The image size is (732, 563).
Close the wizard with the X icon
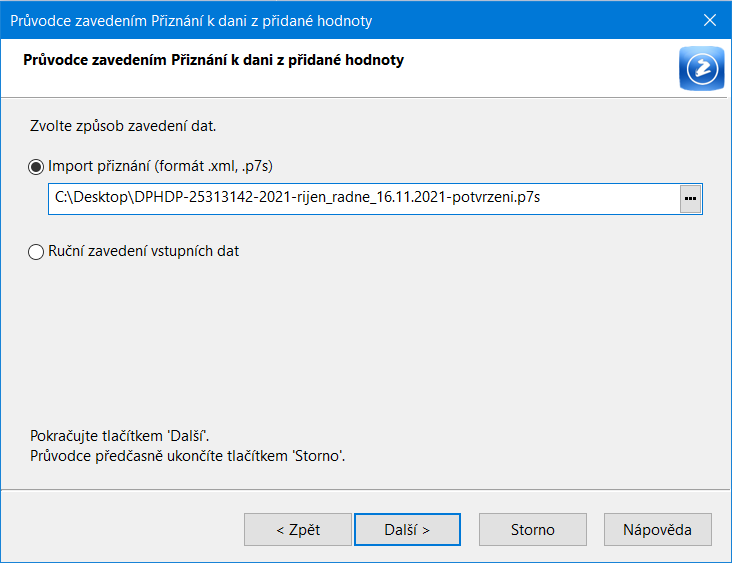coord(710,20)
